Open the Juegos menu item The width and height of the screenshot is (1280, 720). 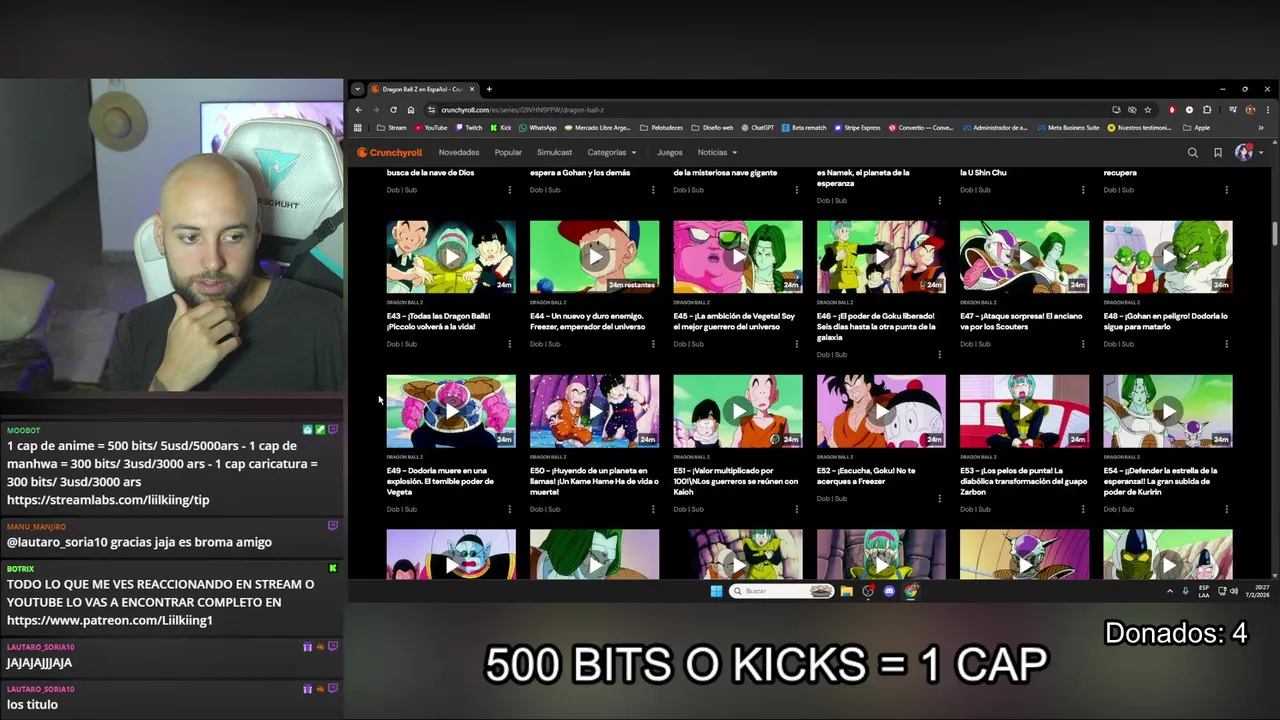[670, 153]
